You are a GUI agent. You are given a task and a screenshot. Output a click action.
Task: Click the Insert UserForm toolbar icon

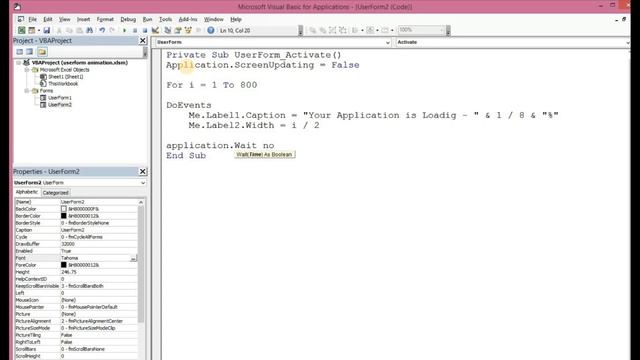coord(31,30)
